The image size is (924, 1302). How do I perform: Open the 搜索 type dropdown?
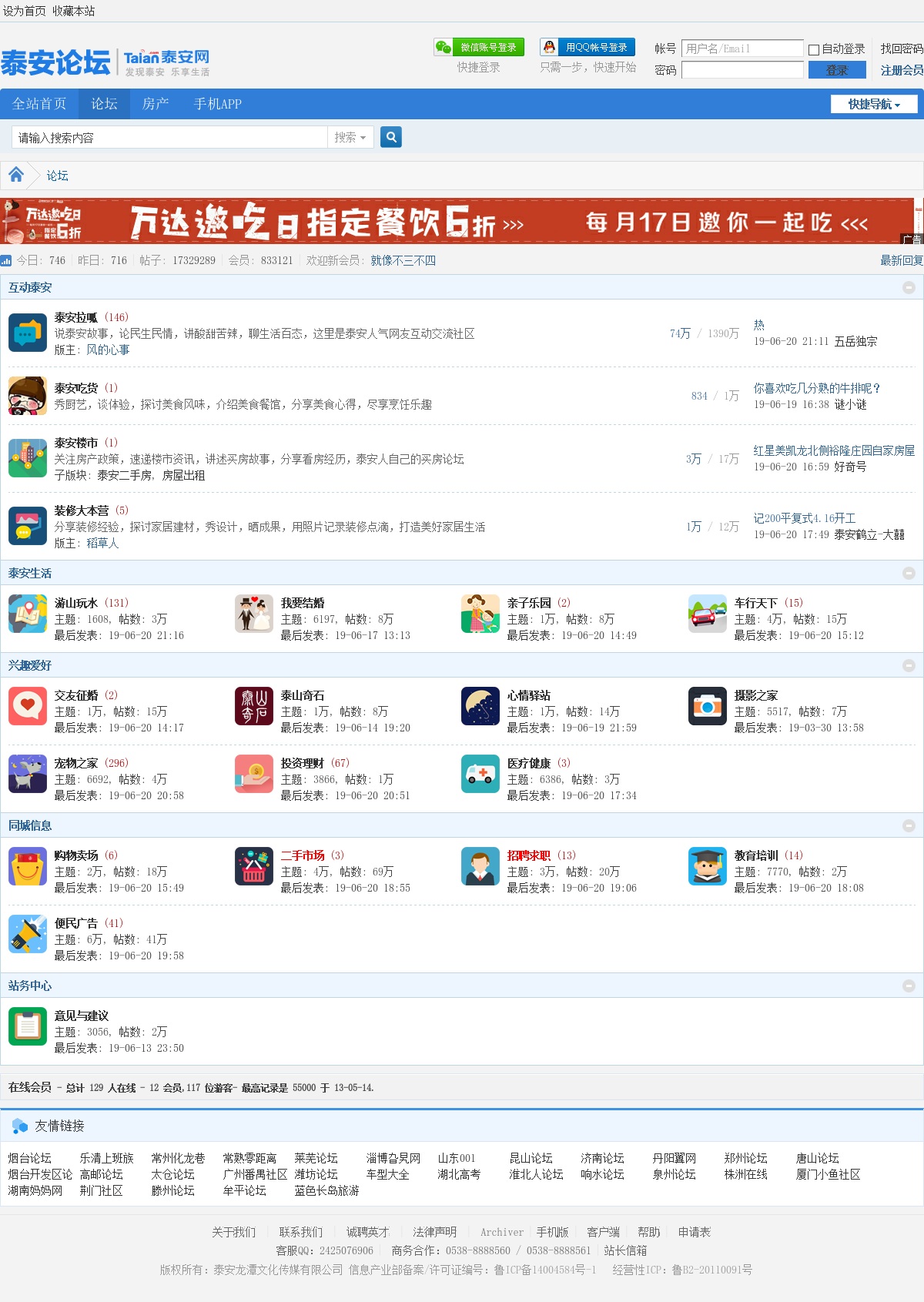tap(350, 137)
